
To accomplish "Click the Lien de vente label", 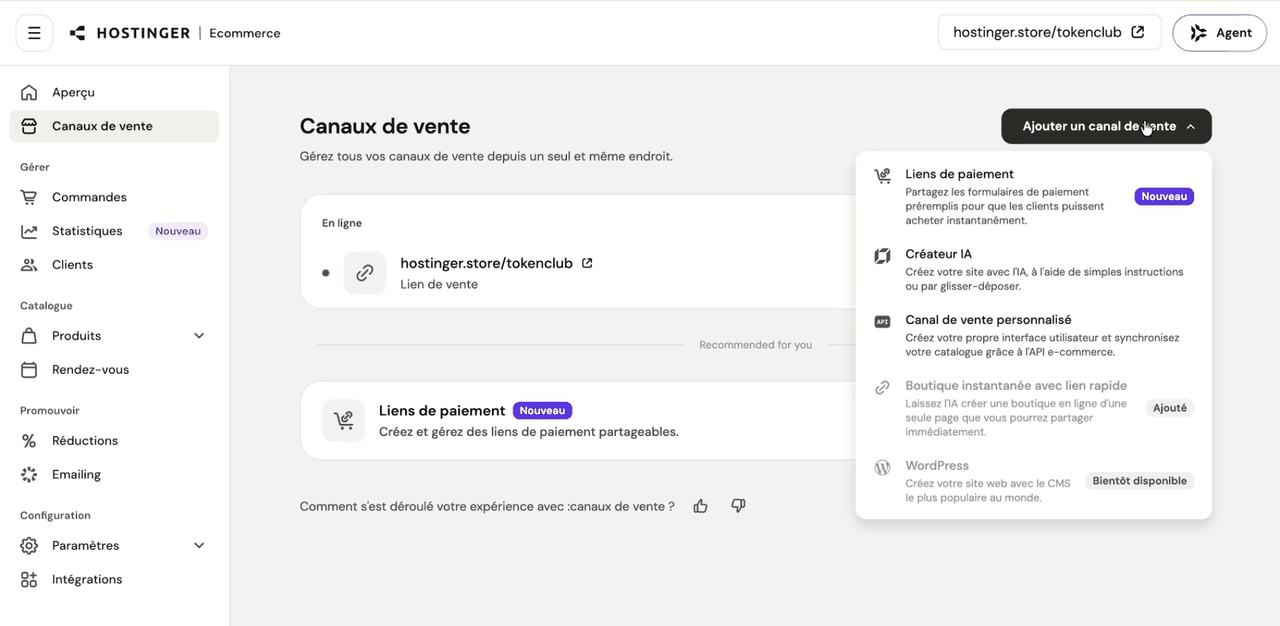I will coord(439,284).
